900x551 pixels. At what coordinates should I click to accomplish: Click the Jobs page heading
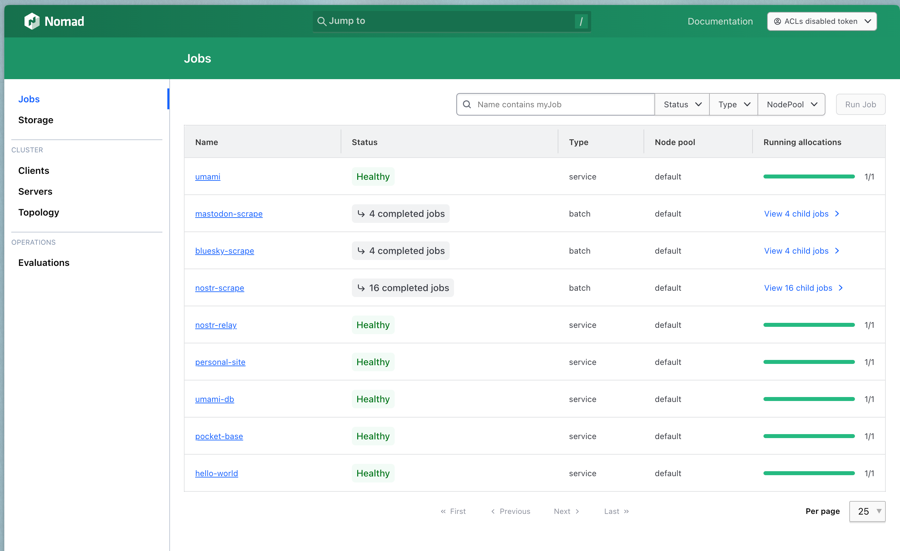click(x=197, y=59)
